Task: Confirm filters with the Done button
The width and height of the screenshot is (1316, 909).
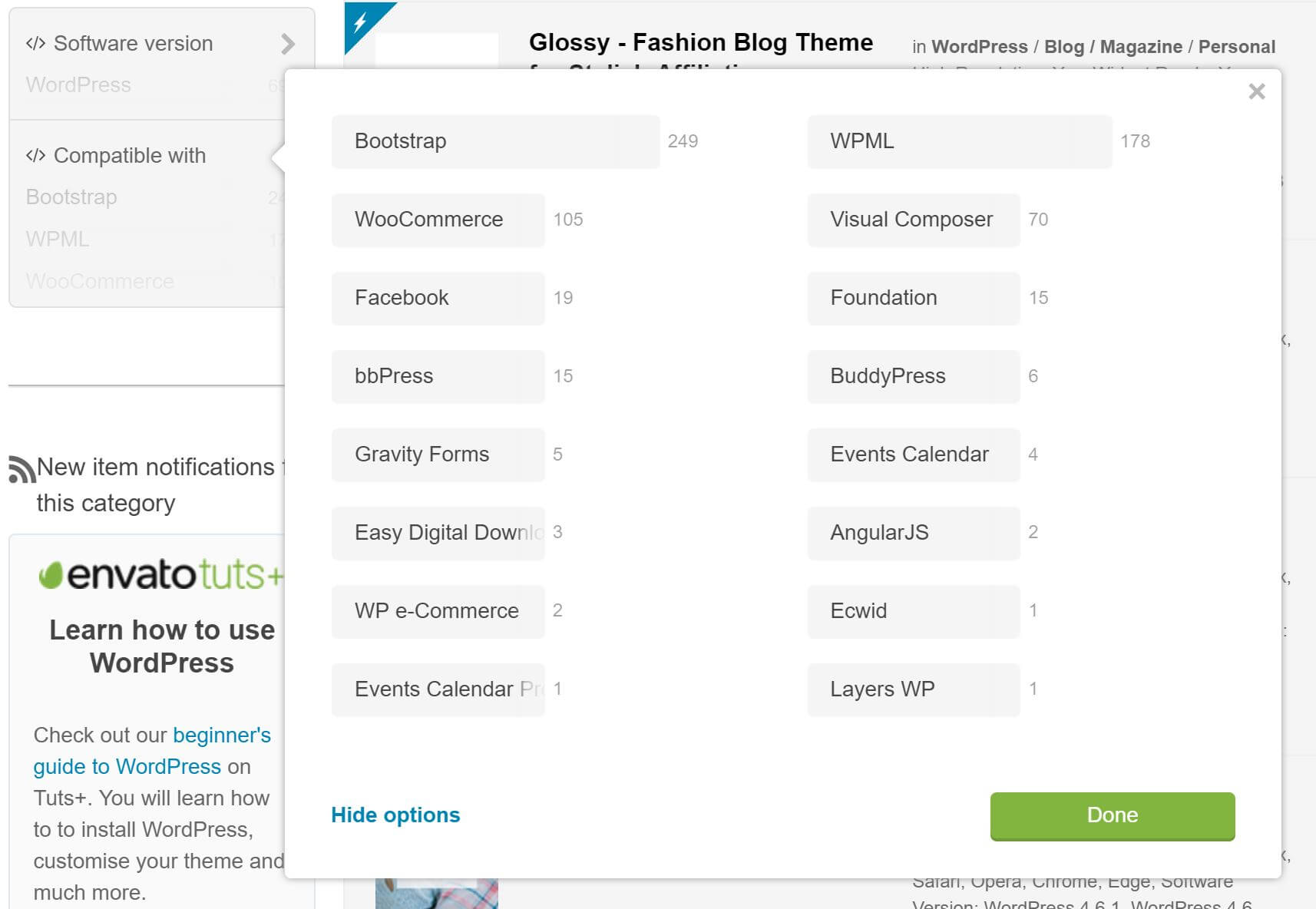Action: (1113, 816)
